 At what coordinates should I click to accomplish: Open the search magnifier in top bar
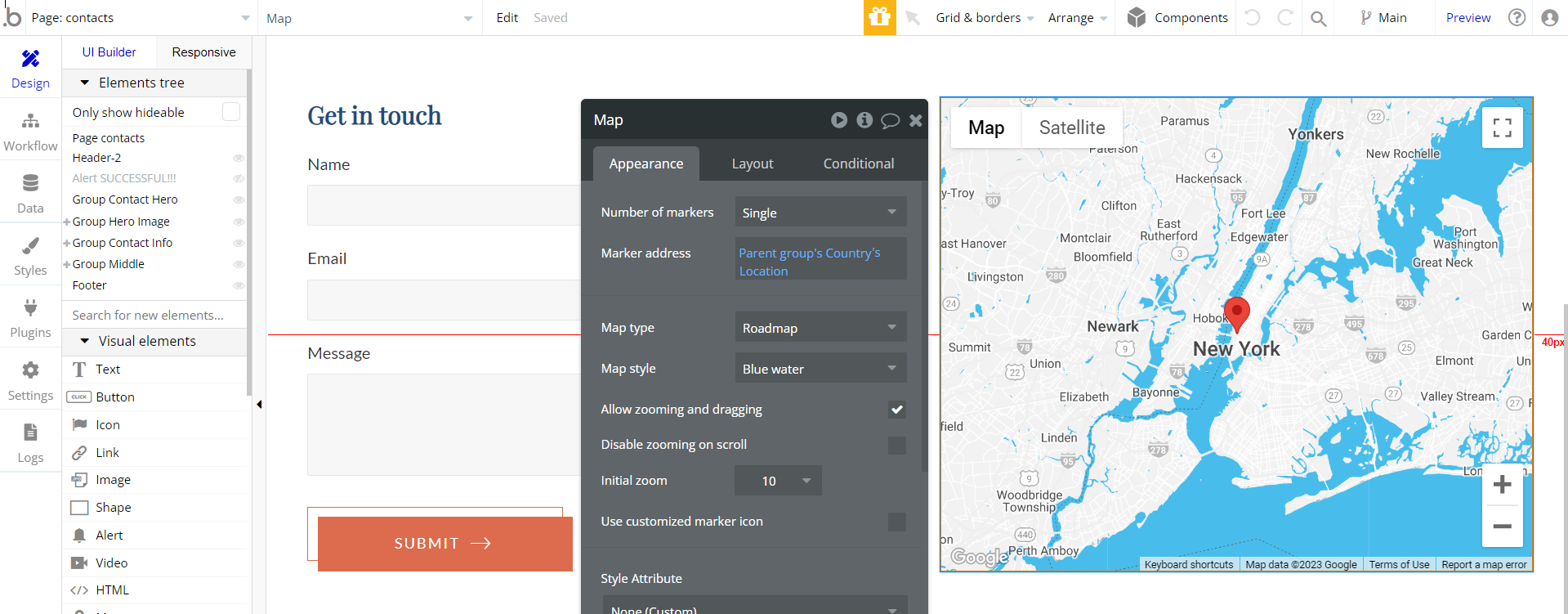(1318, 18)
